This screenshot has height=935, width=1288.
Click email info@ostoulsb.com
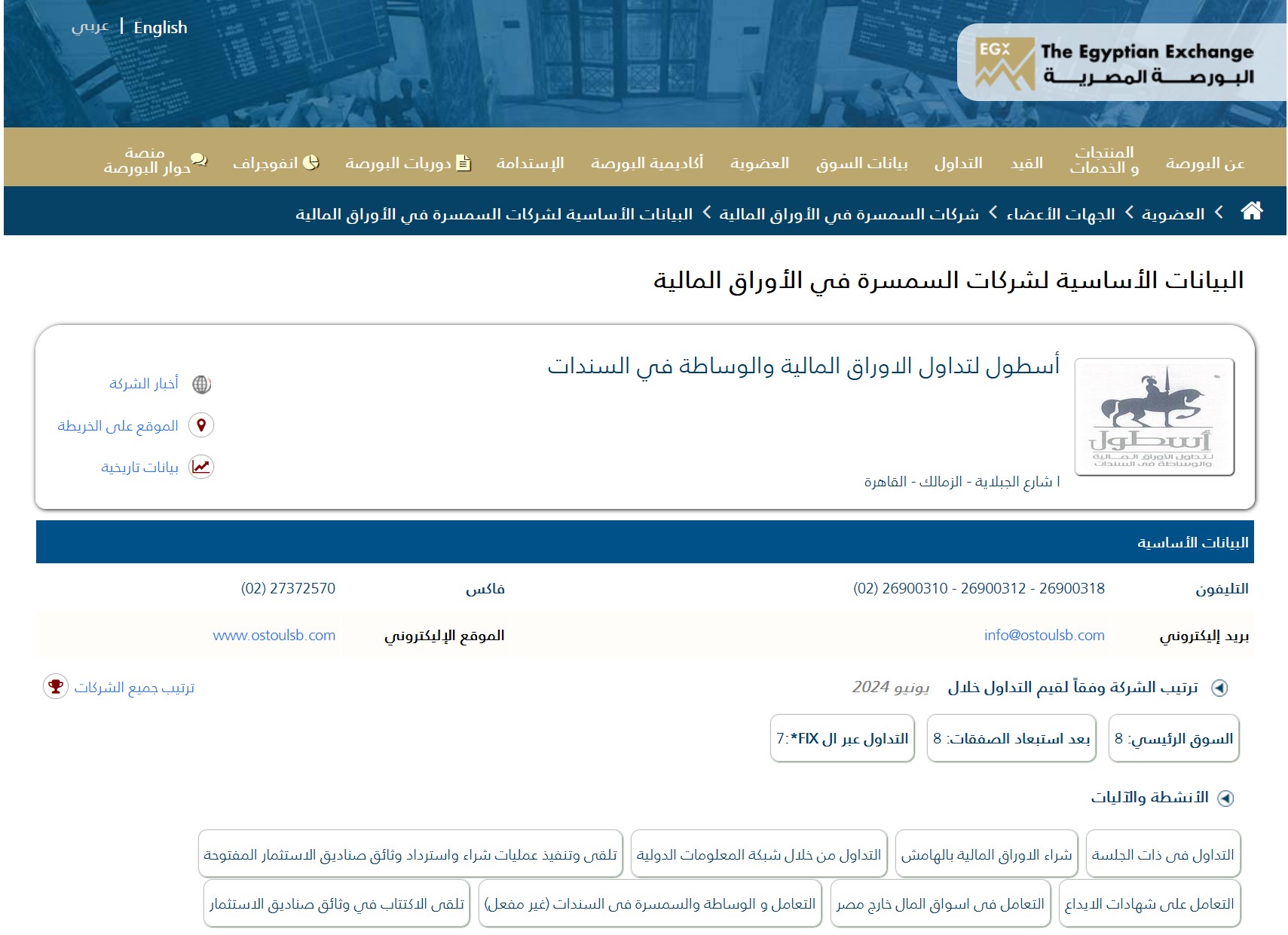[1044, 635]
